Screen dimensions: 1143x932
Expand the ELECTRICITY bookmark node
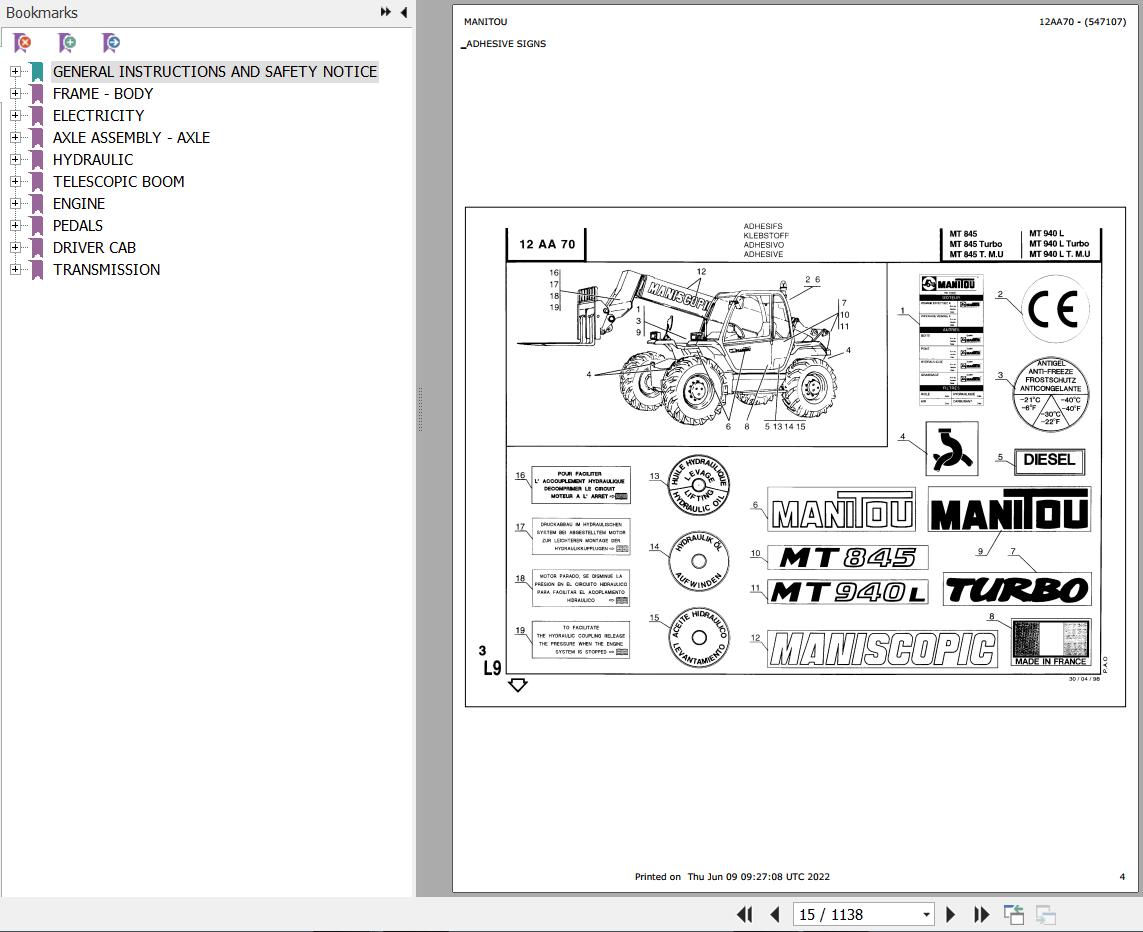(15, 115)
